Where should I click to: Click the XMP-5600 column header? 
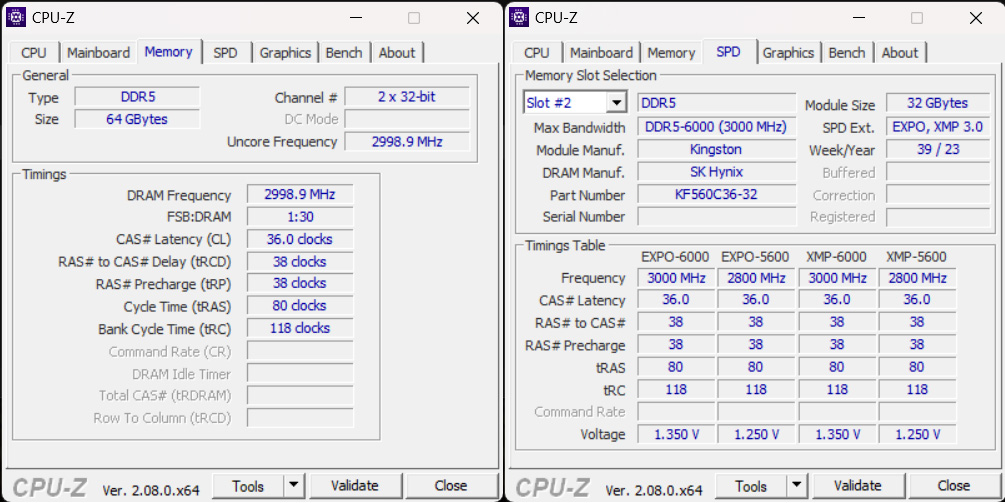pos(917,257)
